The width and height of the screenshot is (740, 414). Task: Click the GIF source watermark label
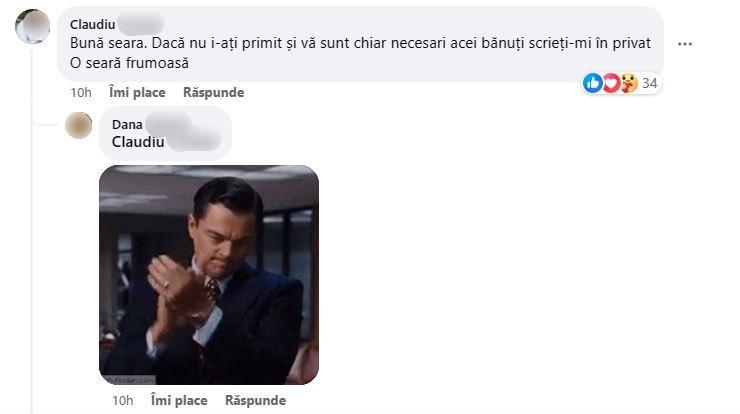tap(128, 380)
